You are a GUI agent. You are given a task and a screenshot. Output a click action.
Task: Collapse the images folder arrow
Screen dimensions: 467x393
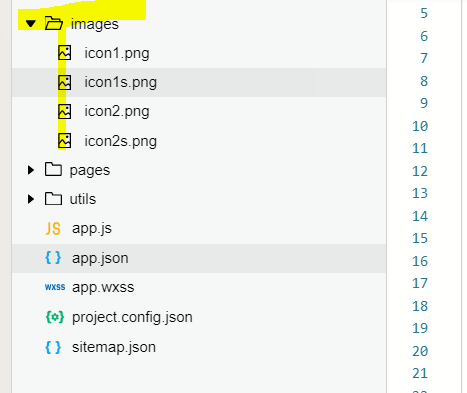tap(31, 24)
